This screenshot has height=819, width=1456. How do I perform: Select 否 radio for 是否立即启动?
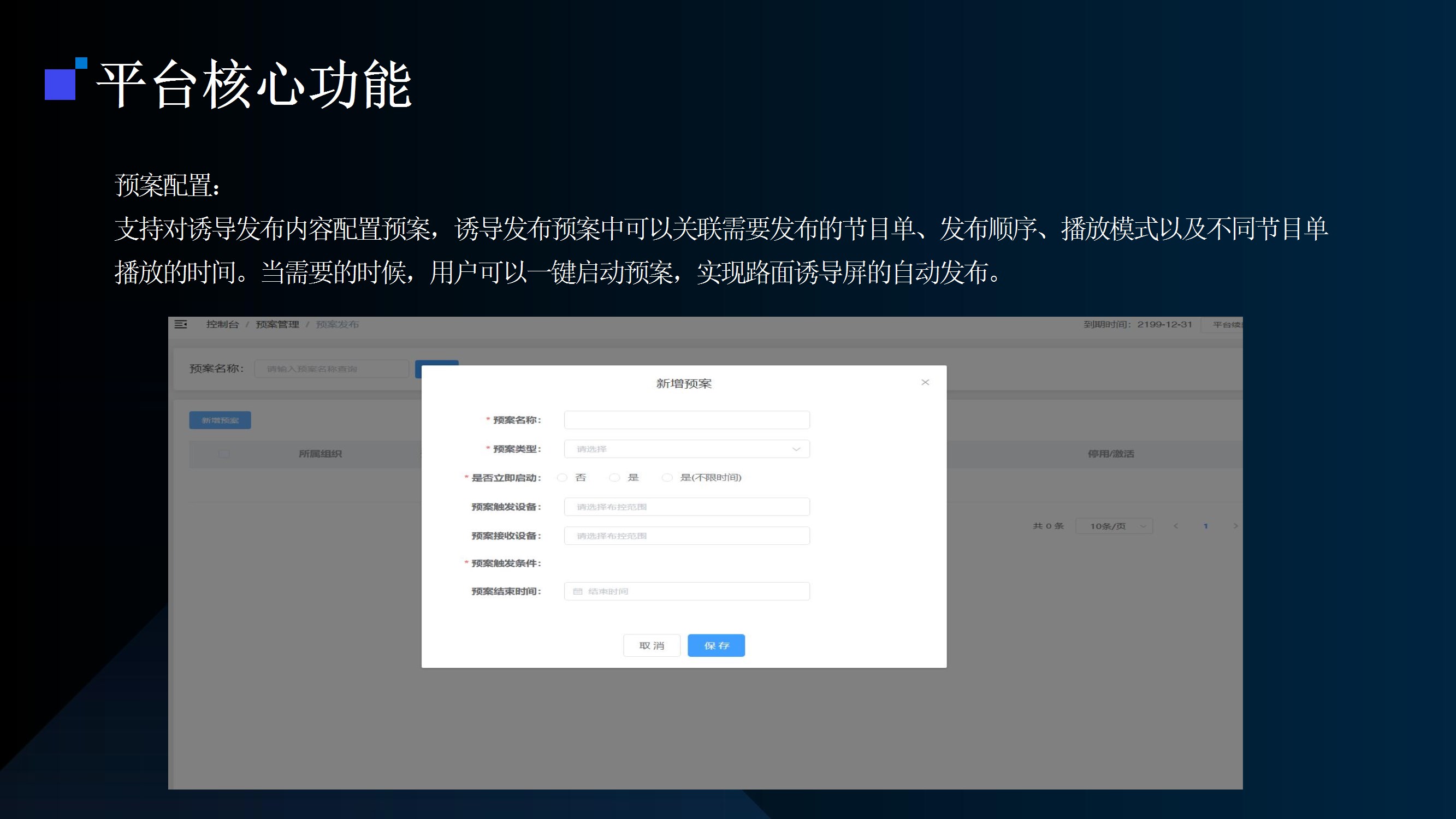pos(562,478)
